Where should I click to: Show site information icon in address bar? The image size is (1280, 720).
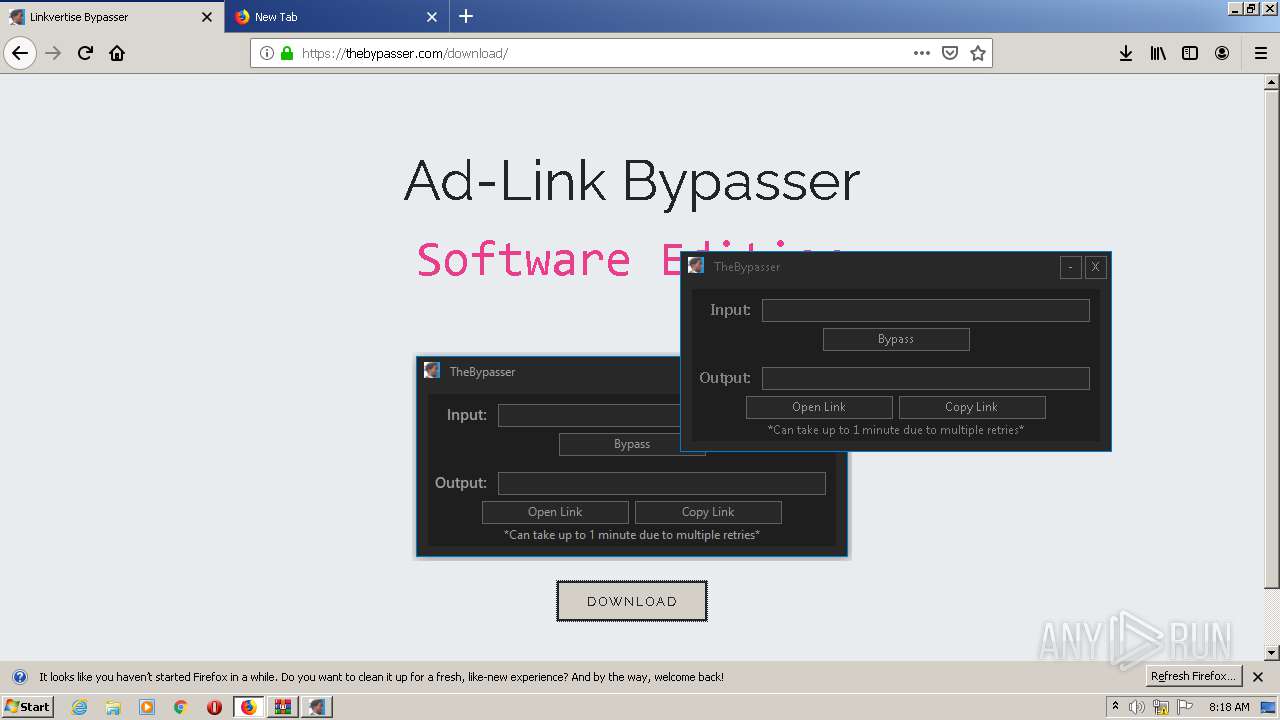[266, 53]
